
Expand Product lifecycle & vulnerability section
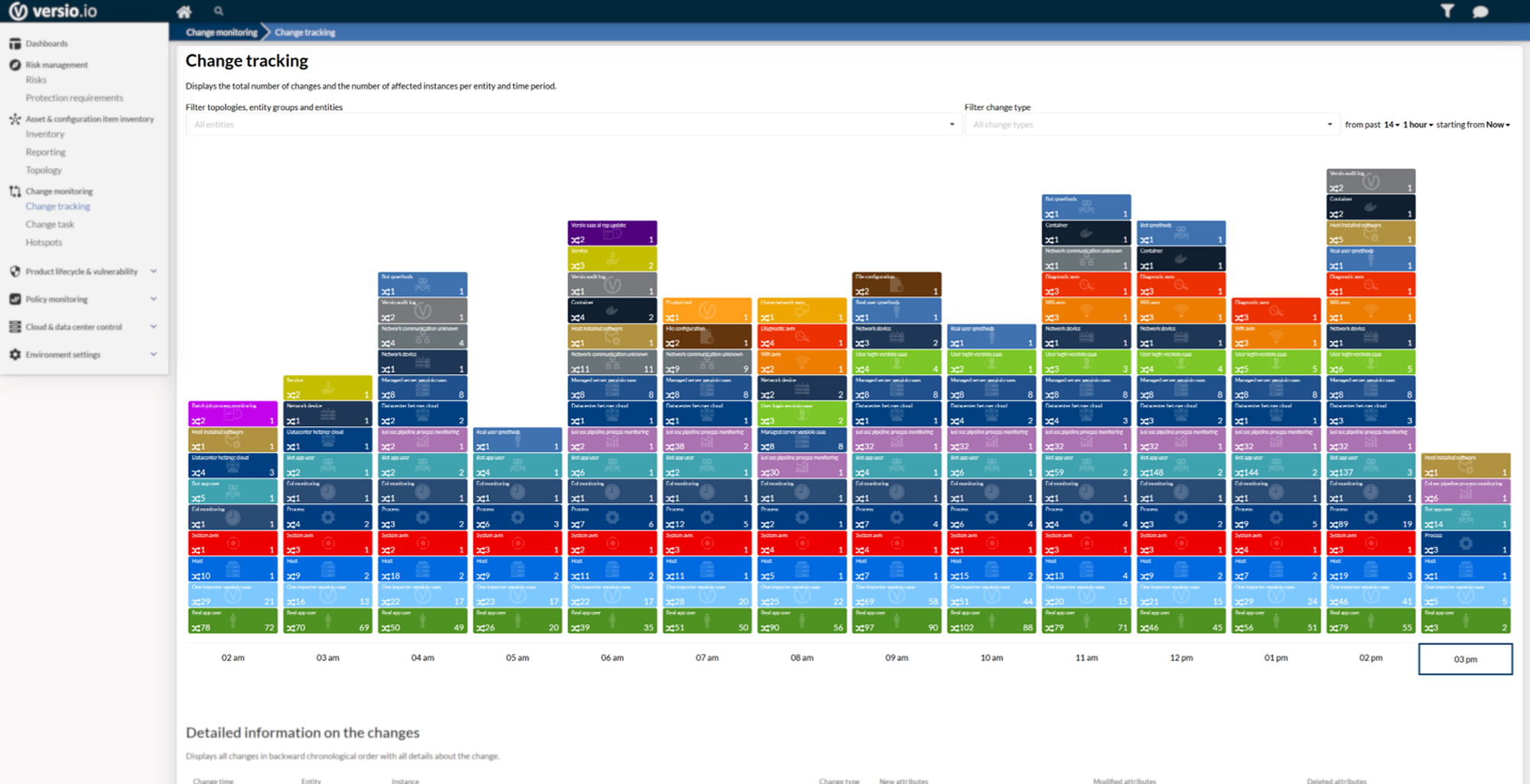coord(153,272)
